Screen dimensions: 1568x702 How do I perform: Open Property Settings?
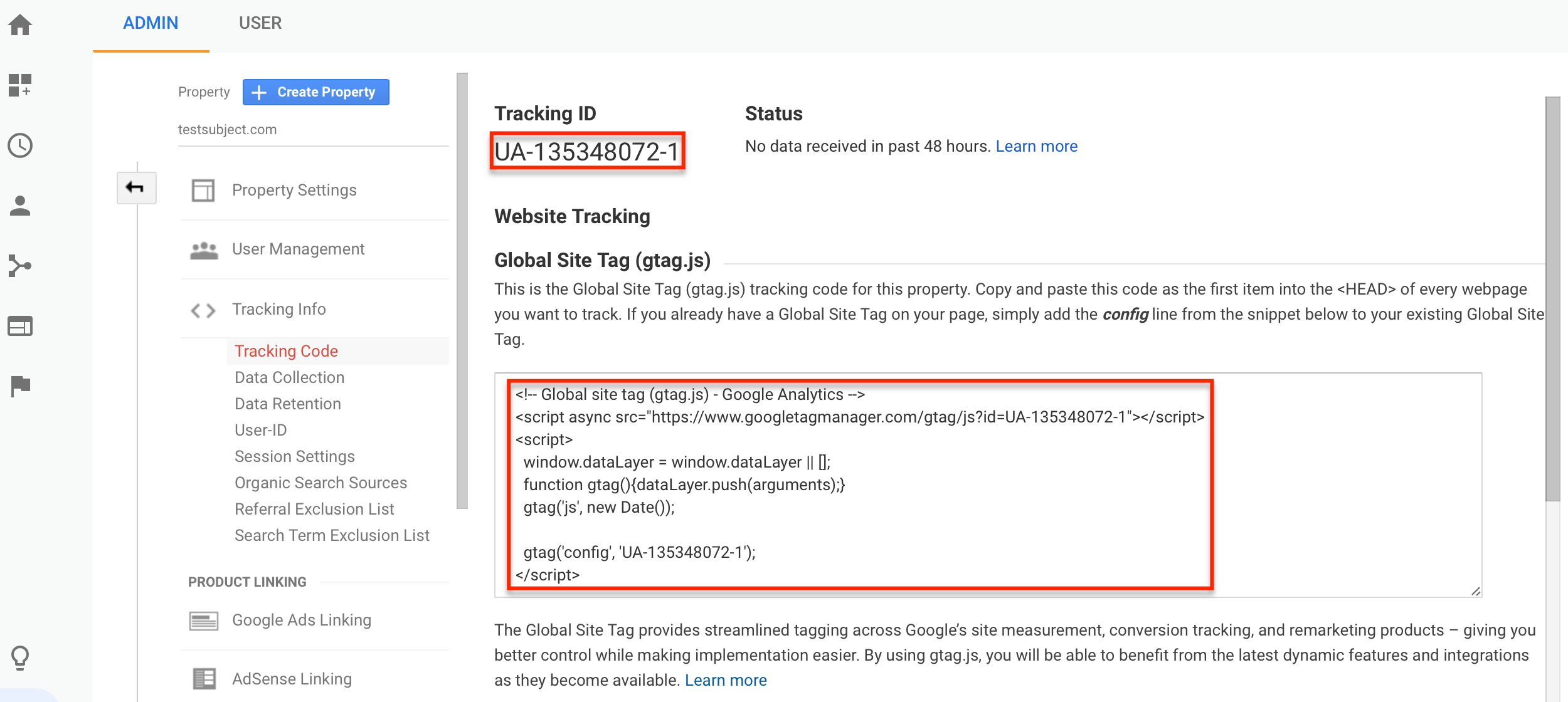294,190
